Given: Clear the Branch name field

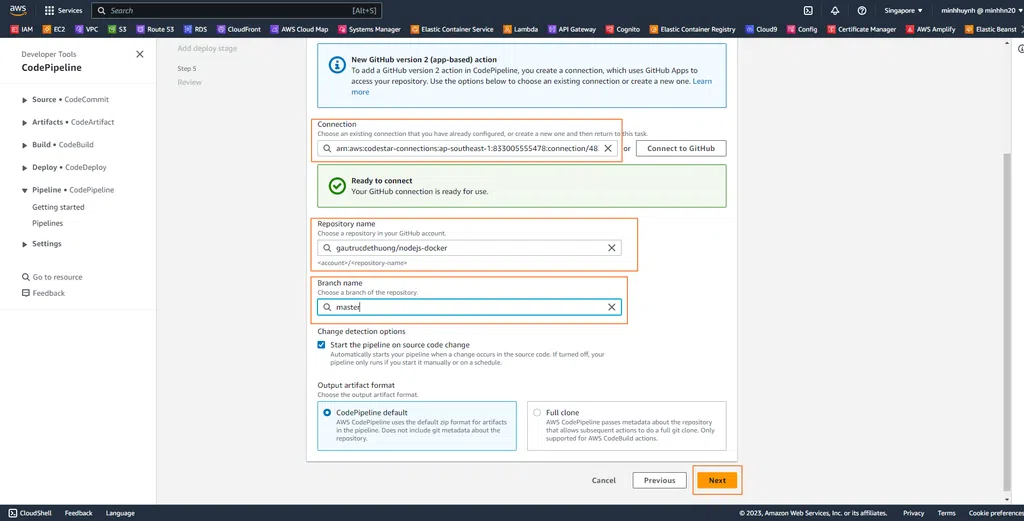Looking at the screenshot, I should coord(612,307).
